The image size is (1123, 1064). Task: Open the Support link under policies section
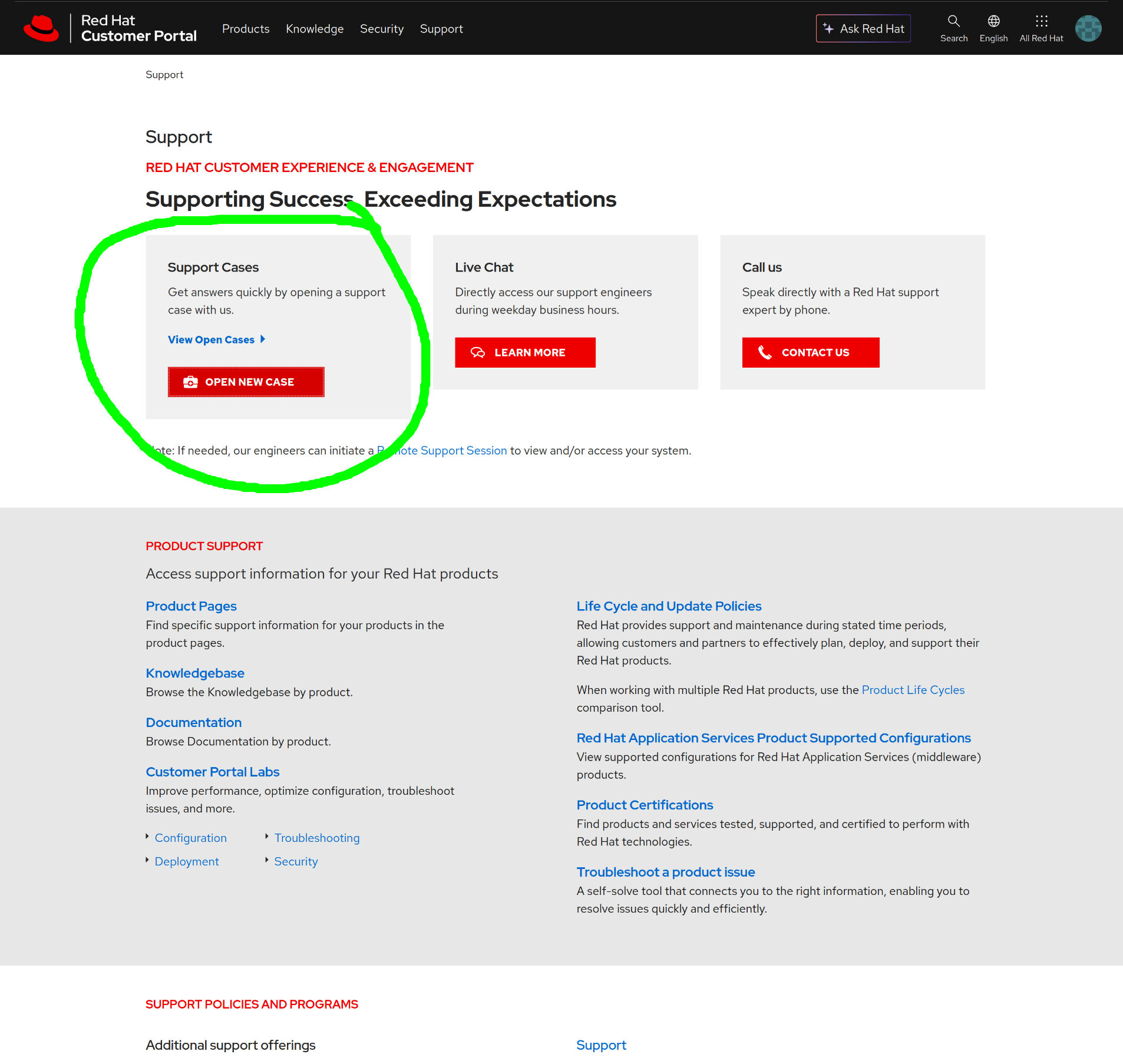tap(601, 1046)
